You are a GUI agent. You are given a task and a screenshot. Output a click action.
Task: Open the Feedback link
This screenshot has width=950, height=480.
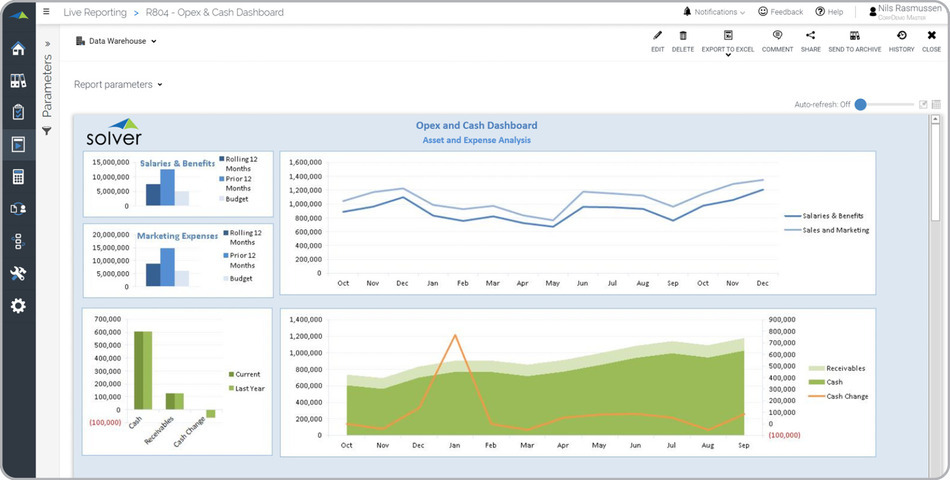(780, 12)
